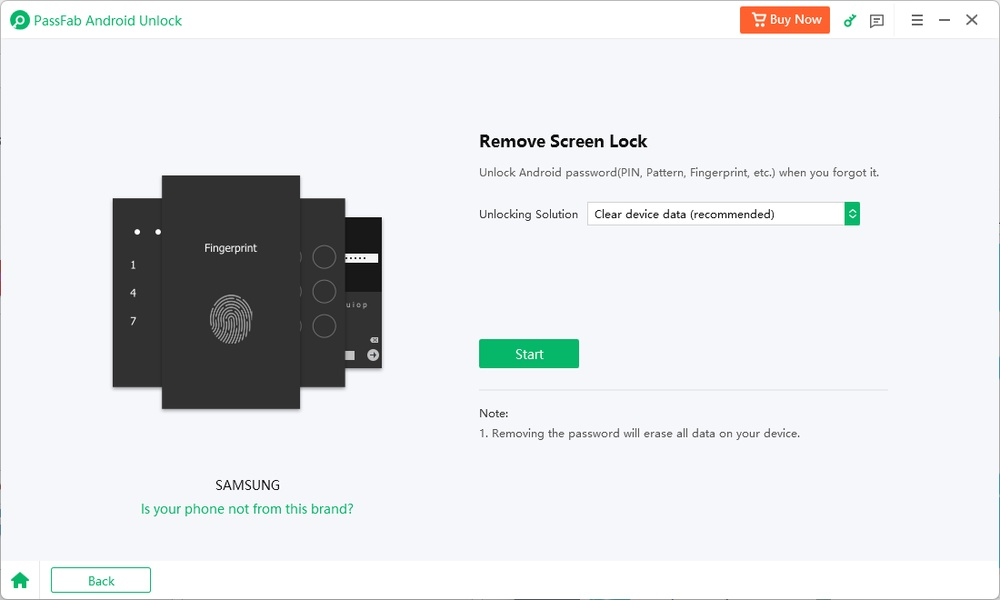Screen dimensions: 1000x600
Task: Select the Clear device data combo box
Action: (715, 214)
